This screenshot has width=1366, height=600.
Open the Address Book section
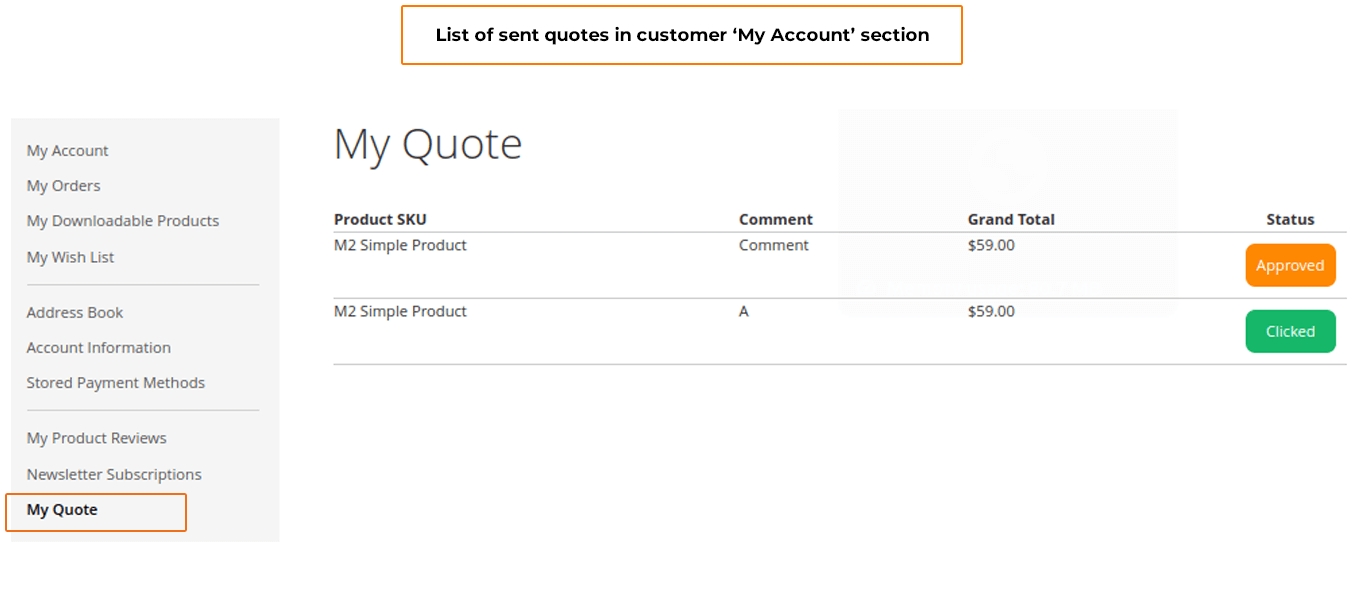click(74, 313)
